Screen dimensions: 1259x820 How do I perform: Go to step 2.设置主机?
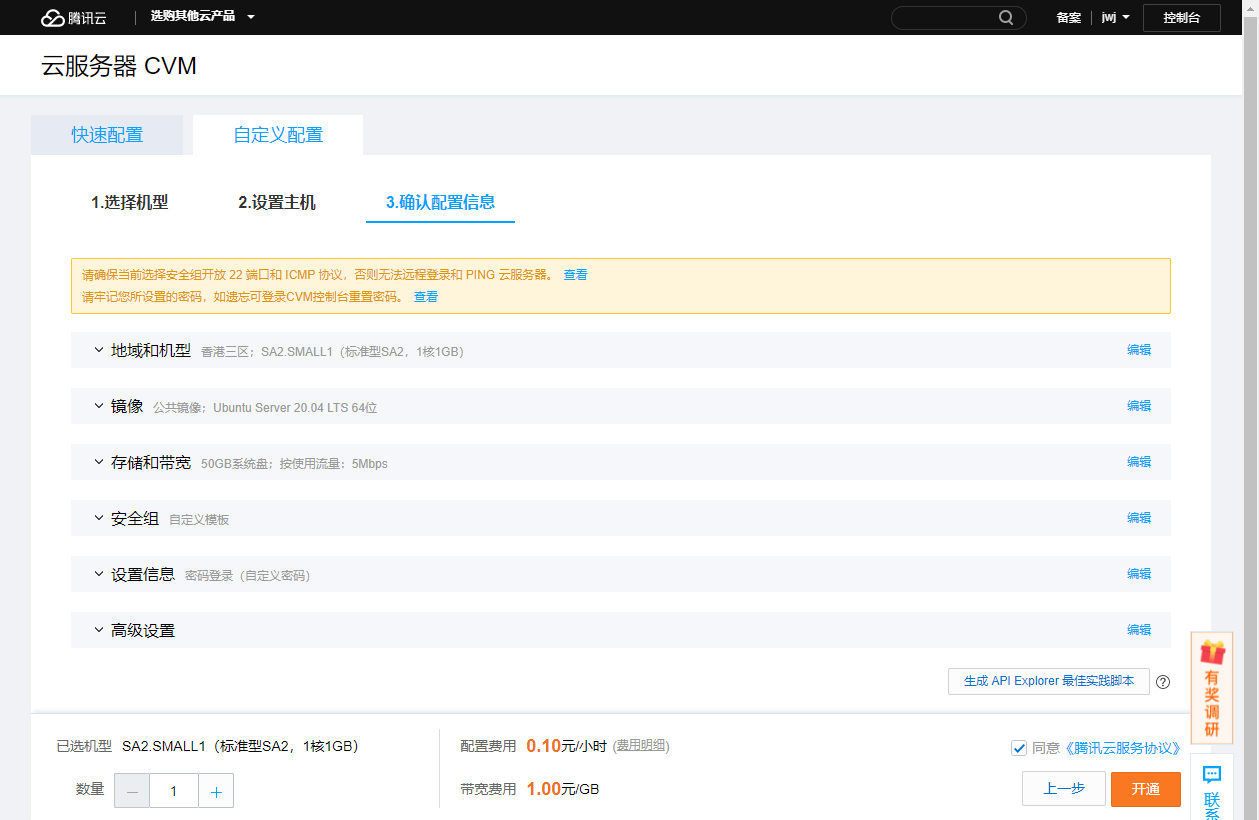tap(277, 202)
